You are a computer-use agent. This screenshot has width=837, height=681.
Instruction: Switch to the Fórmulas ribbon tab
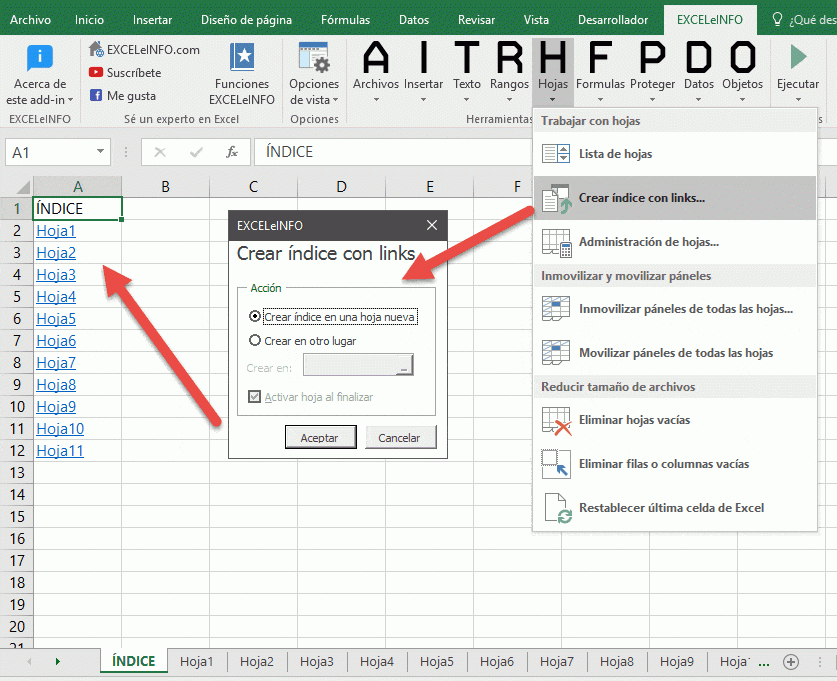tap(344, 19)
